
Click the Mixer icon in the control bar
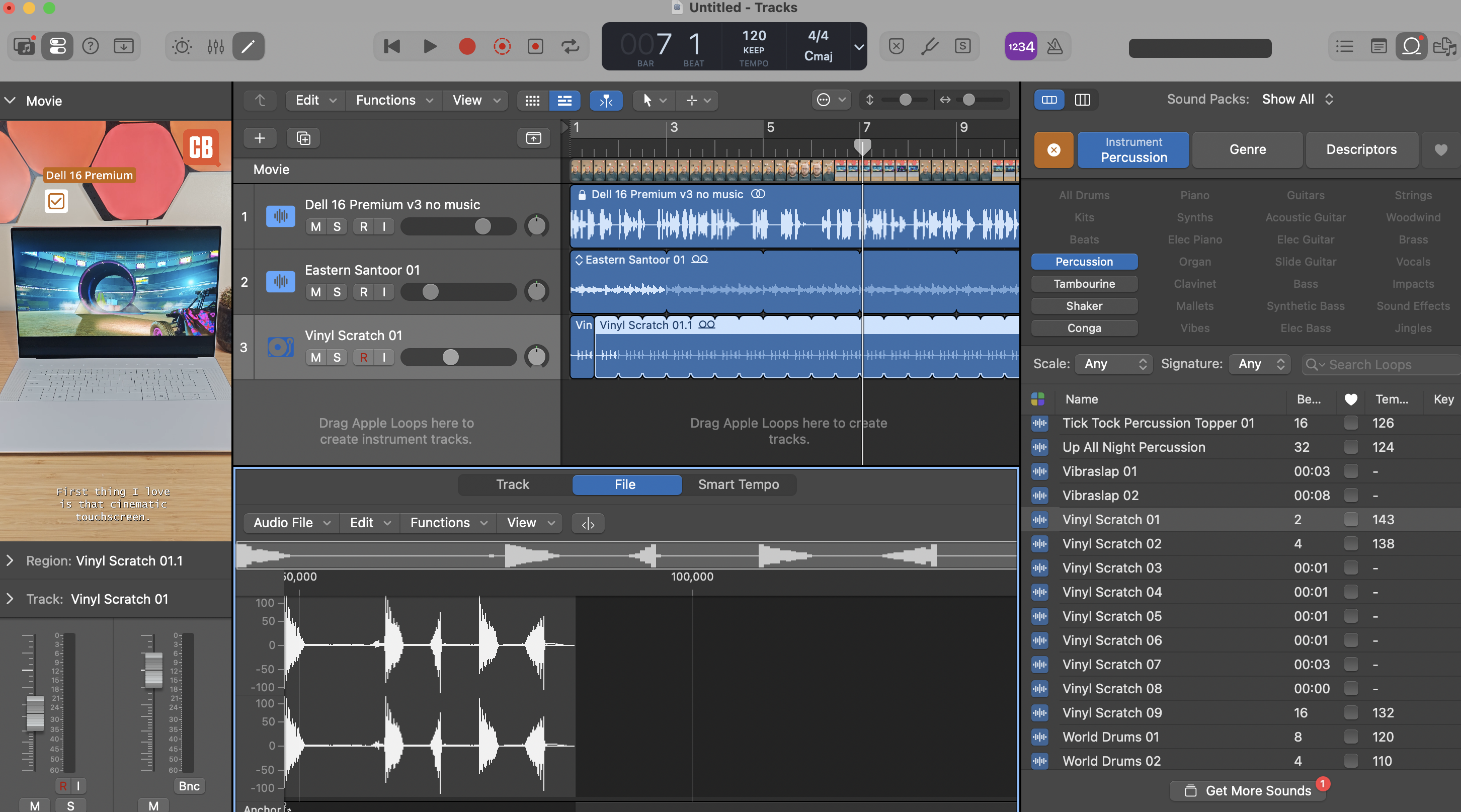pos(215,46)
